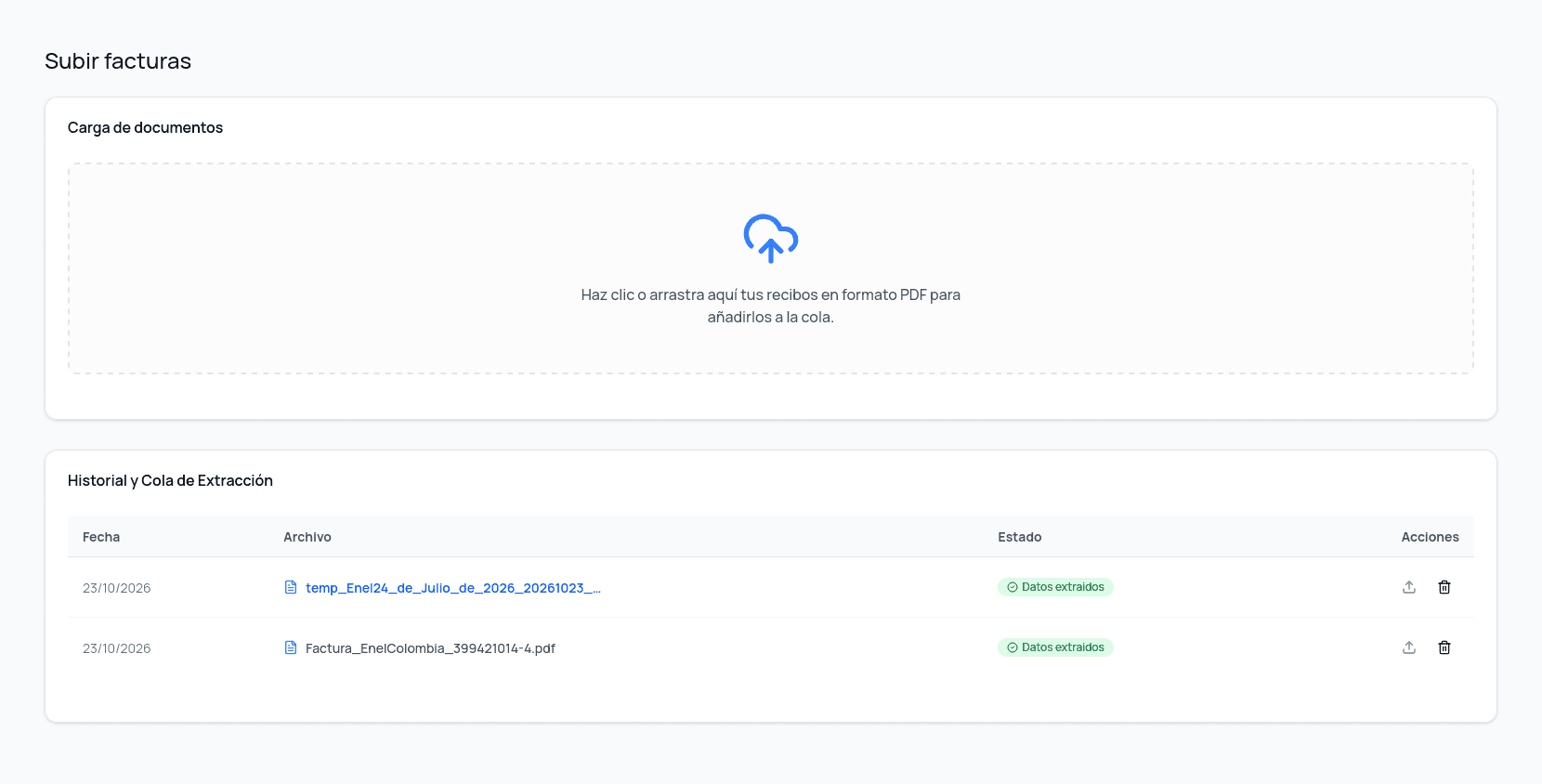Click the Estado column header

click(1020, 537)
